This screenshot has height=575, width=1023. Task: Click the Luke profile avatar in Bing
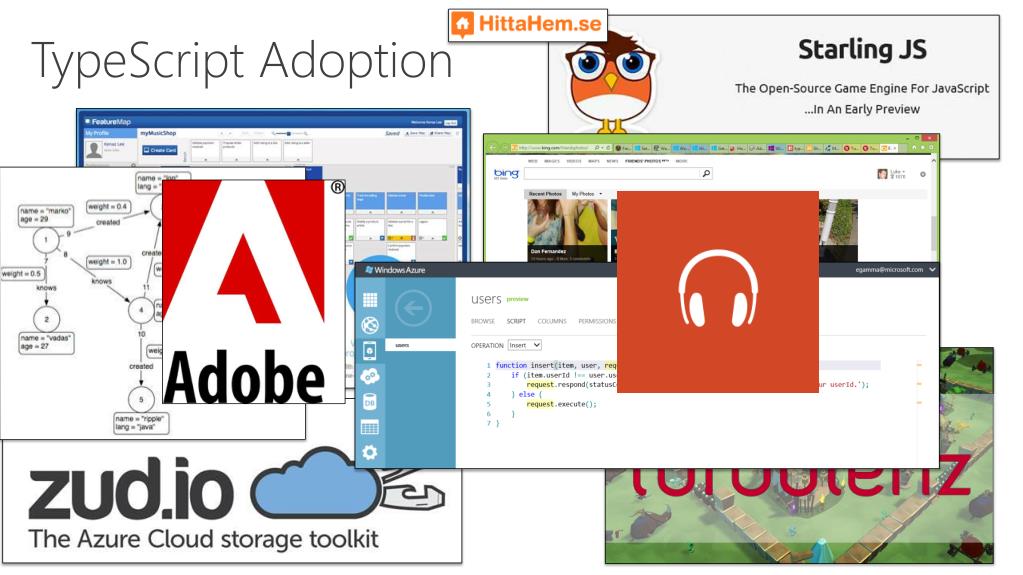[882, 174]
